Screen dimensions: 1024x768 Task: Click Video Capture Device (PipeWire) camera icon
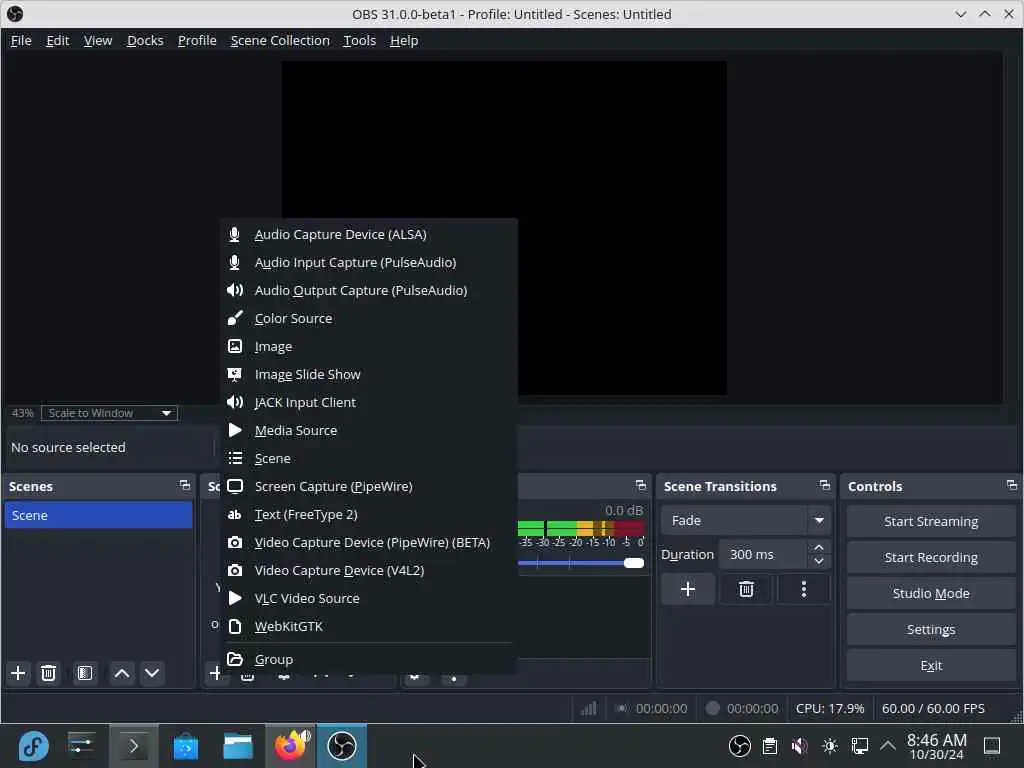(235, 543)
